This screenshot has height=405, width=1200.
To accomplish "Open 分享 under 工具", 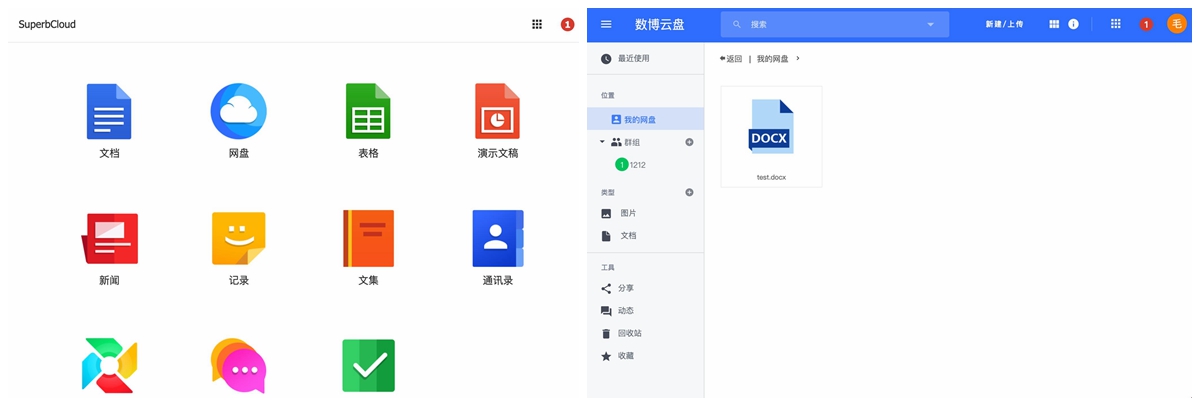I will point(626,288).
